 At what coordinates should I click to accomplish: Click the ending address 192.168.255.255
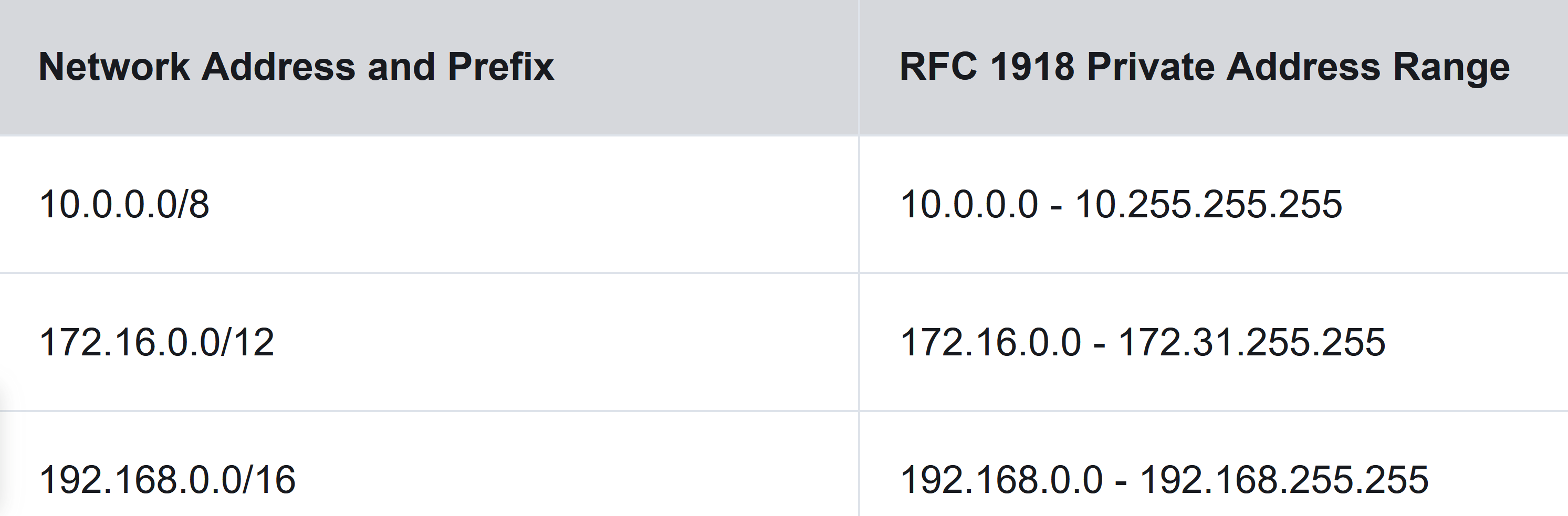(1284, 480)
